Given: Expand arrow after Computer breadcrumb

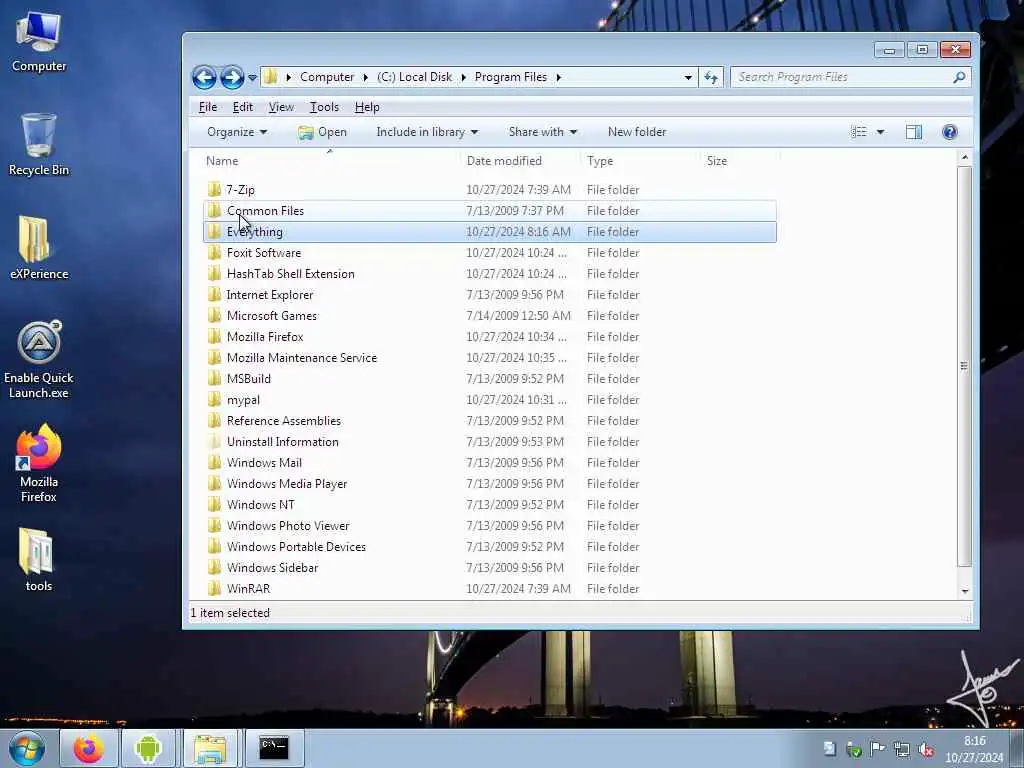Looking at the screenshot, I should coord(366,77).
